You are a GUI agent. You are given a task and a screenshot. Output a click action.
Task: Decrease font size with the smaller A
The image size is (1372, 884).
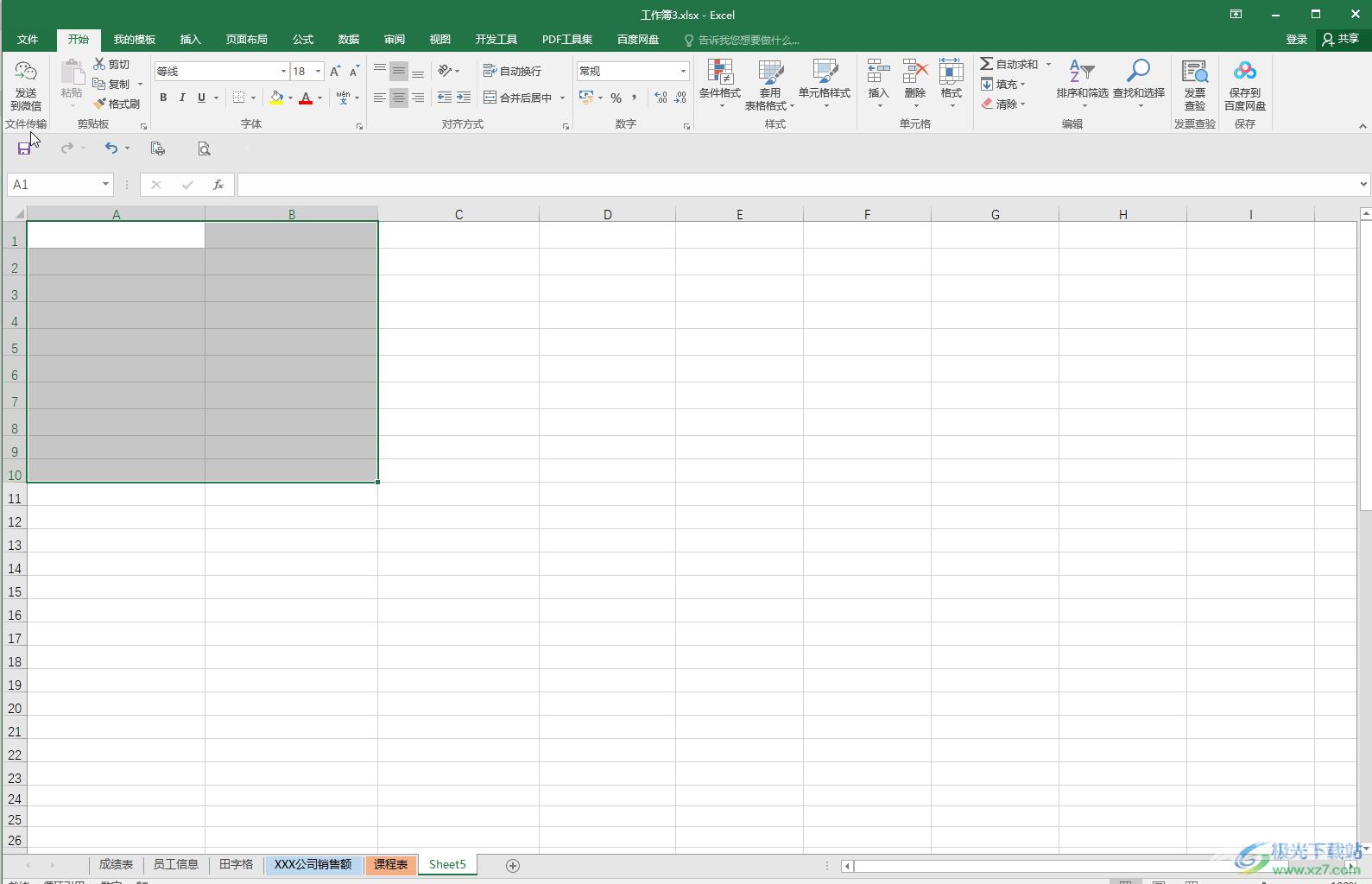coord(354,72)
